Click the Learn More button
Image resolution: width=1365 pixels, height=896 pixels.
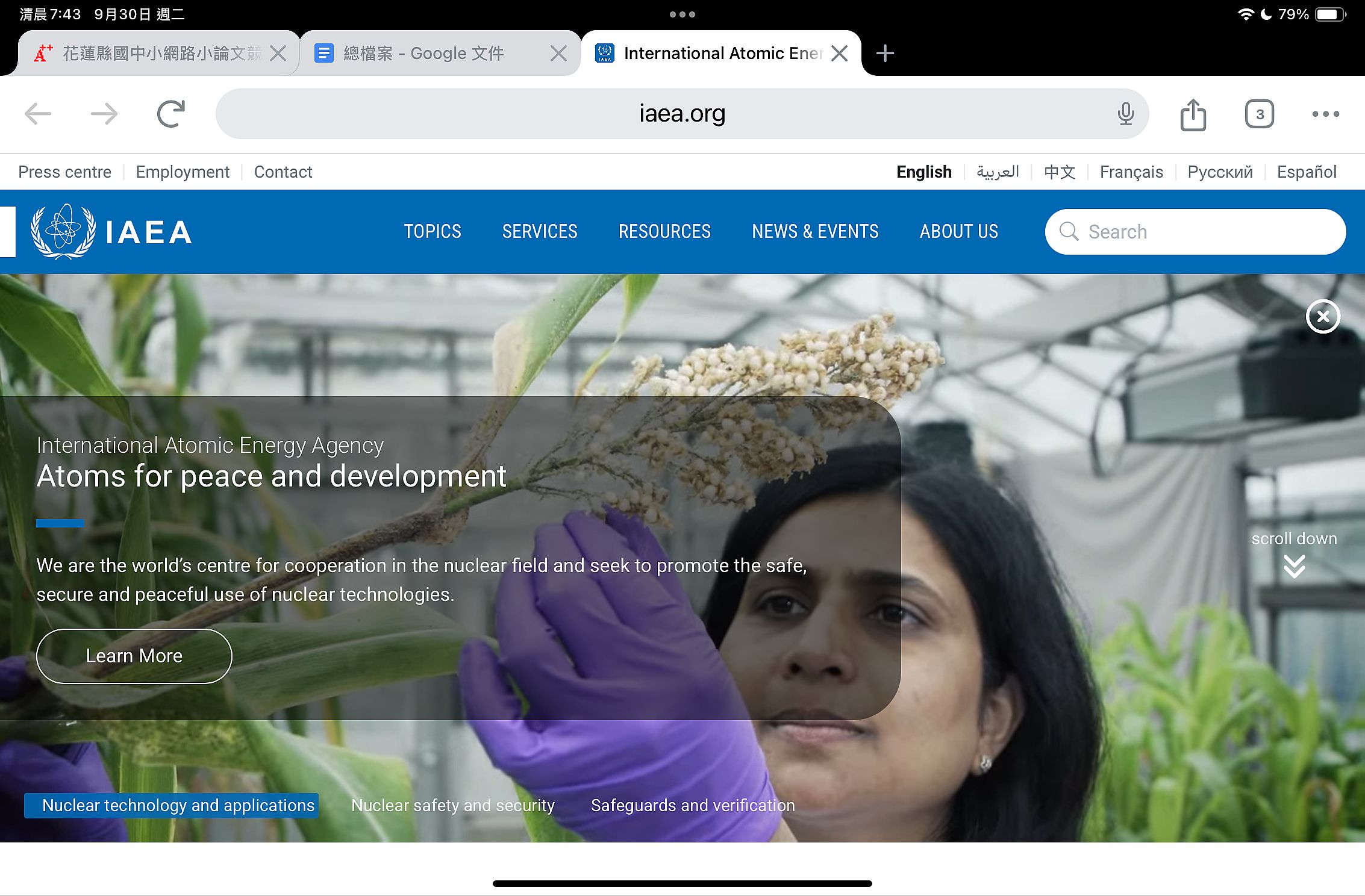[134, 656]
